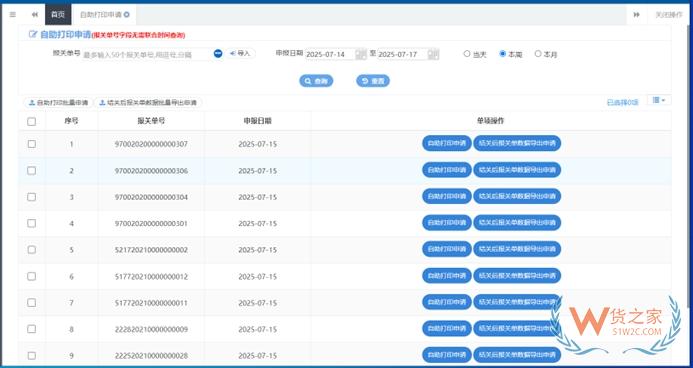The height and width of the screenshot is (368, 693).
Task: Click 自助打印申请 button in row 1
Action: [x=447, y=144]
